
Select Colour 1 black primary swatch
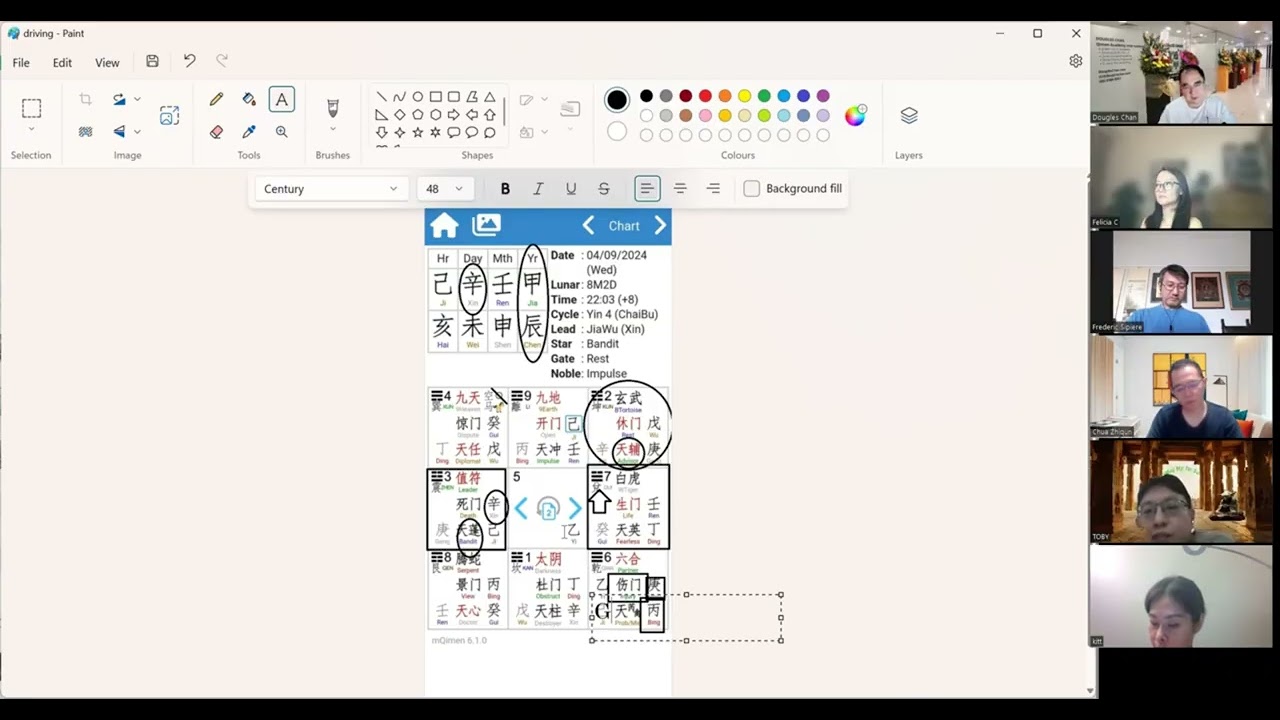(617, 99)
